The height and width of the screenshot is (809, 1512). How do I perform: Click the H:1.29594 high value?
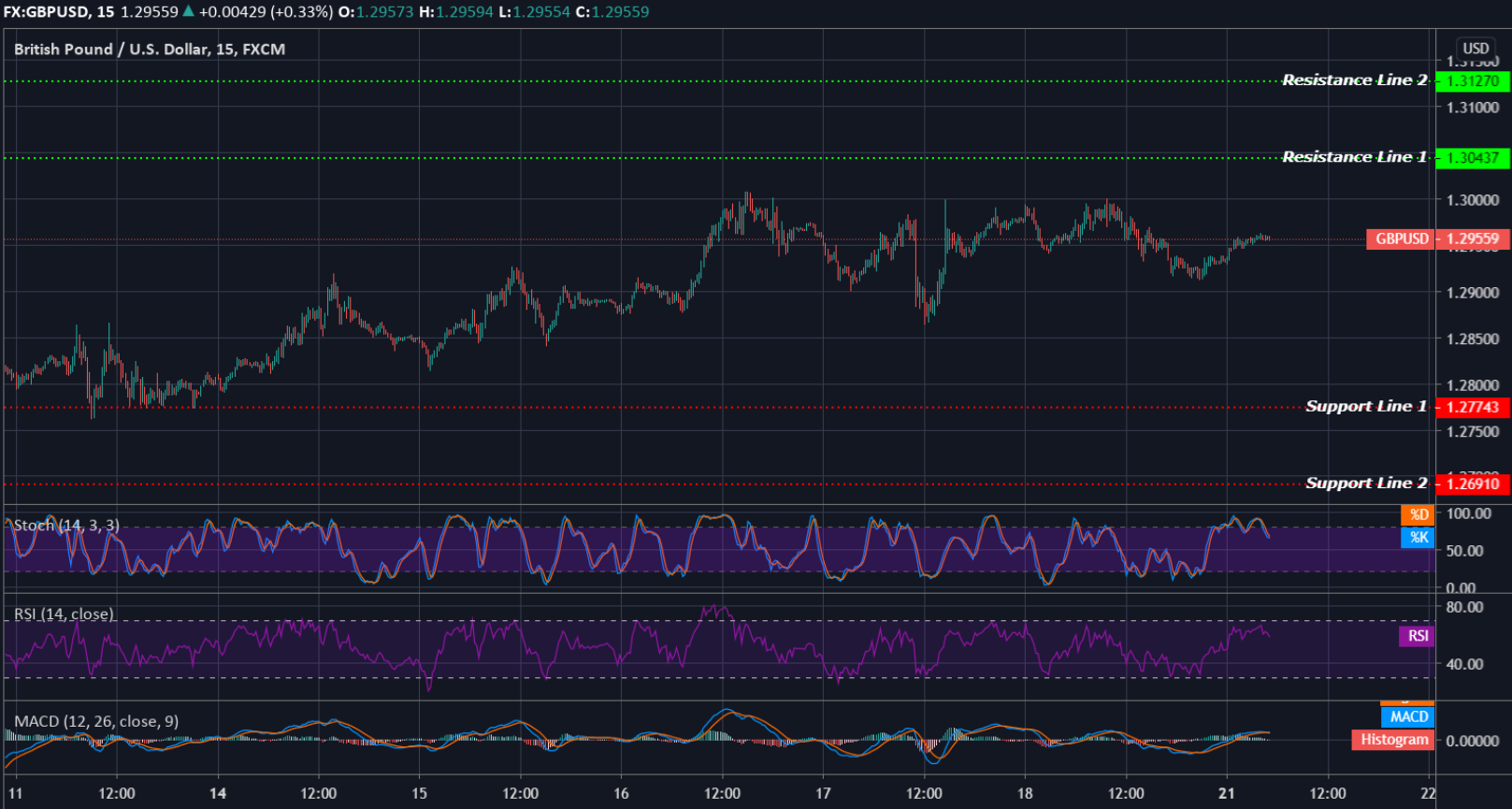456,11
